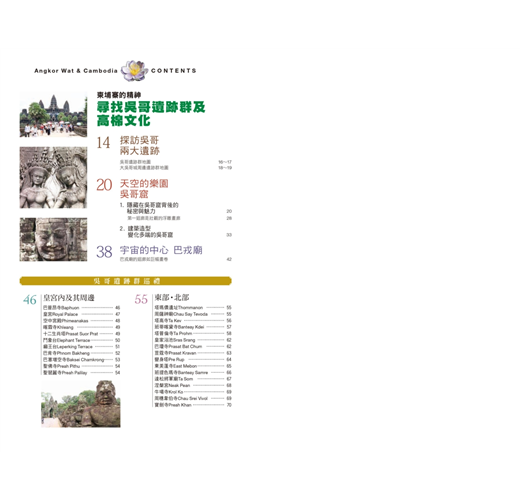Viewport: 520px width, 500px height.
Task: Click the Neak Pean entry
Action: click(193, 385)
